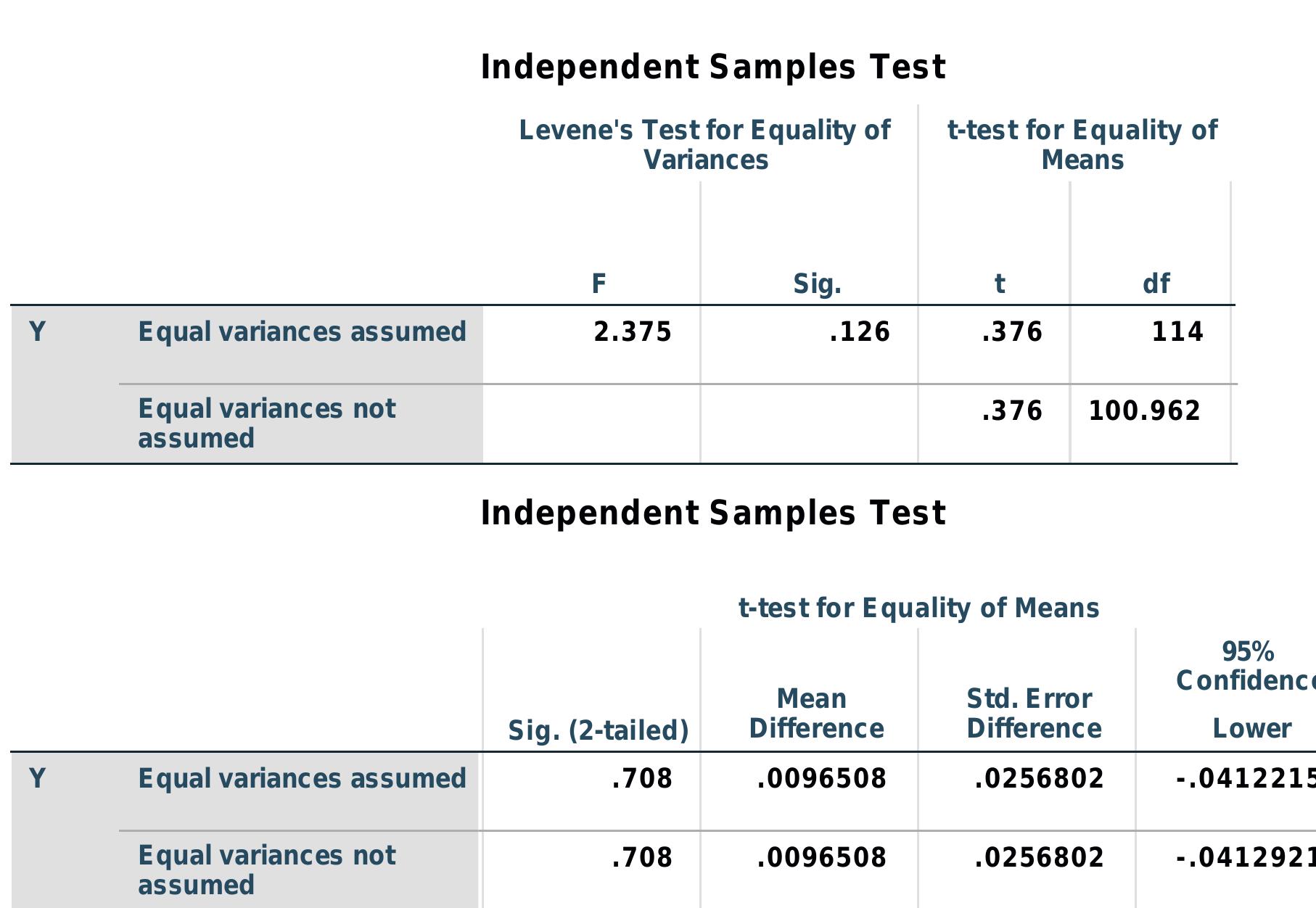Click the t column header
Screen dimensions: 1316x908
click(1000, 284)
